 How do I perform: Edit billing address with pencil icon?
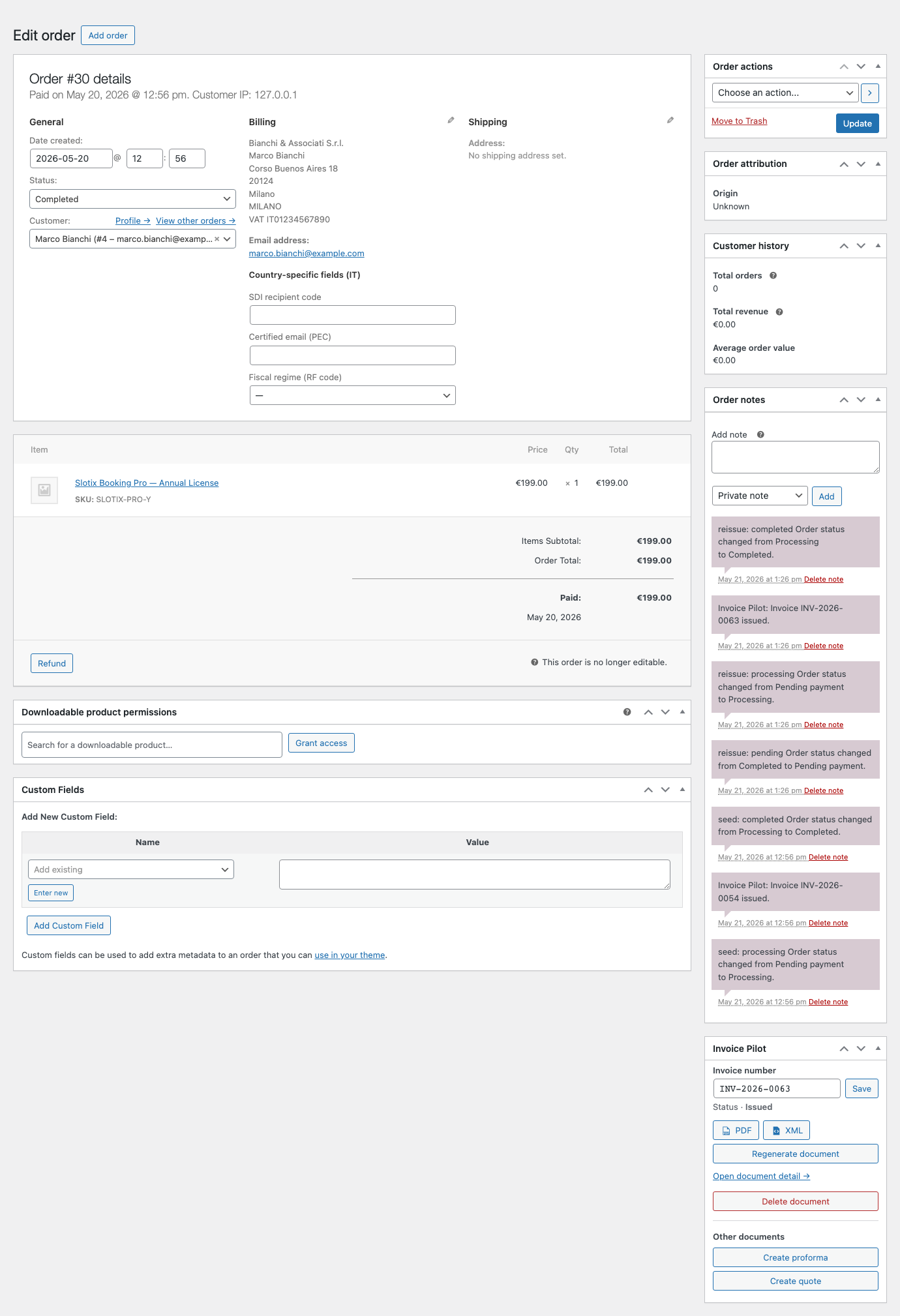pos(451,121)
